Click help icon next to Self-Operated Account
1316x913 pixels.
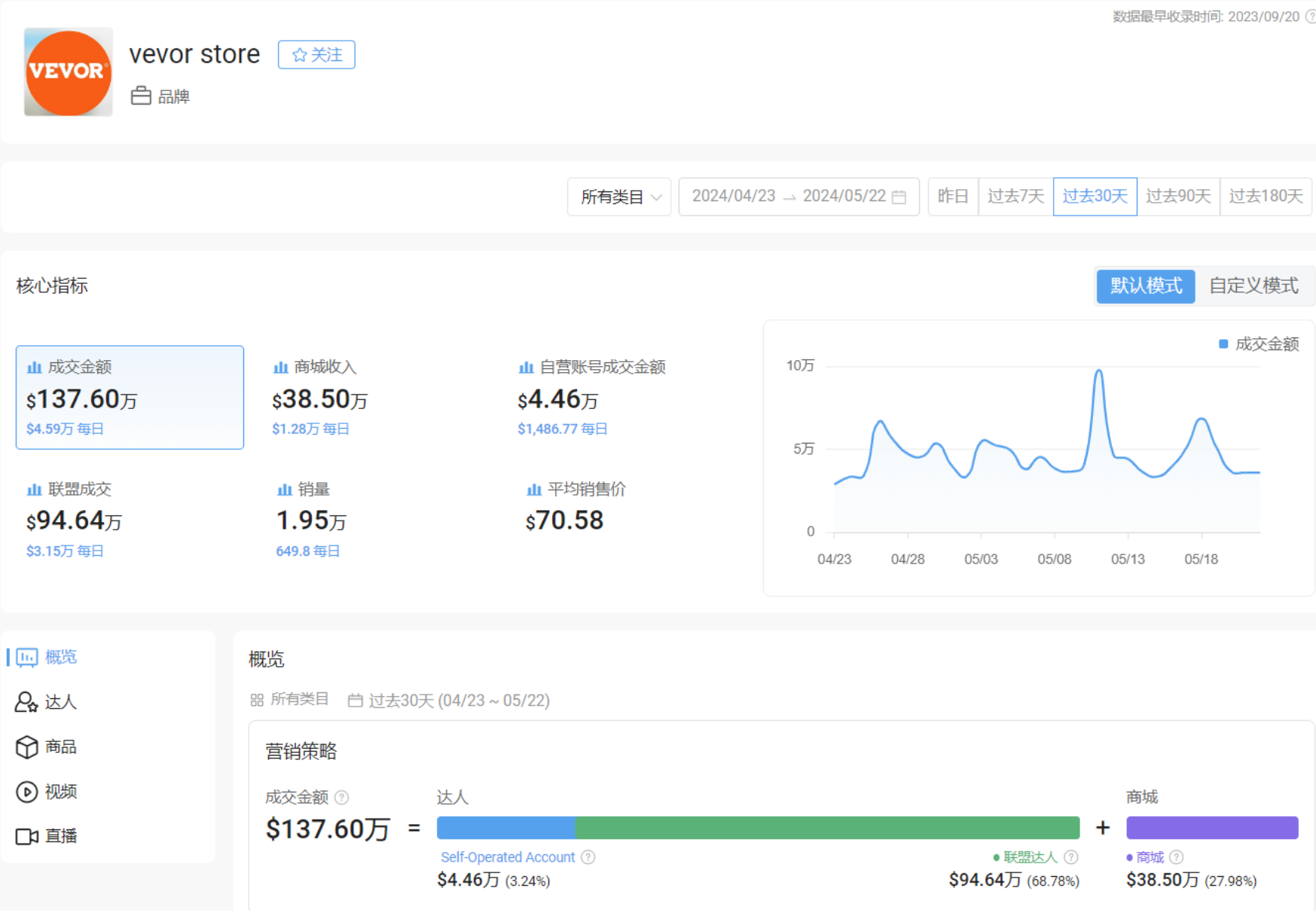click(588, 857)
